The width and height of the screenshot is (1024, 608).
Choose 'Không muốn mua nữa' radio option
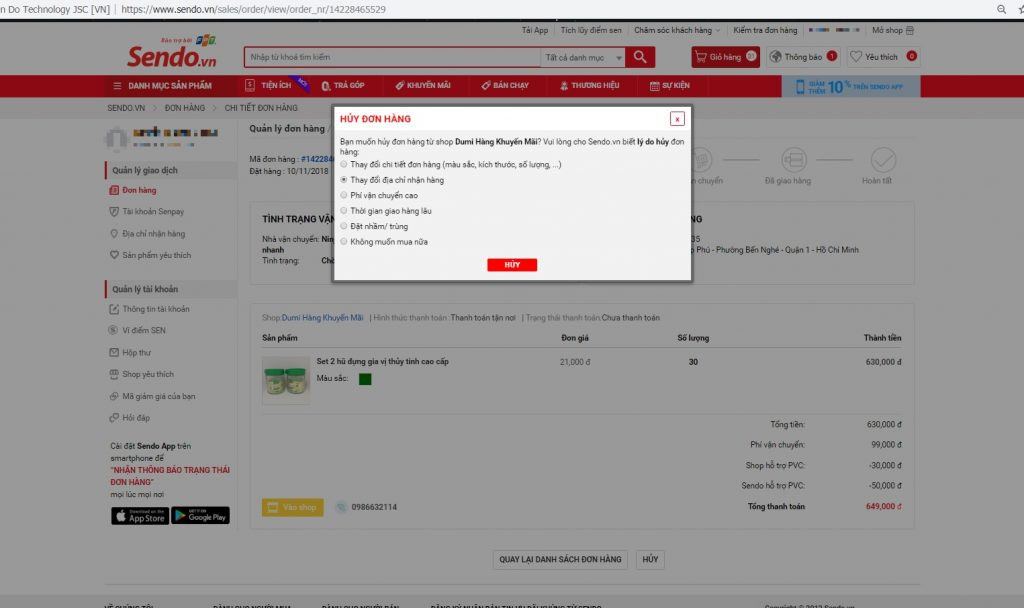coord(345,241)
